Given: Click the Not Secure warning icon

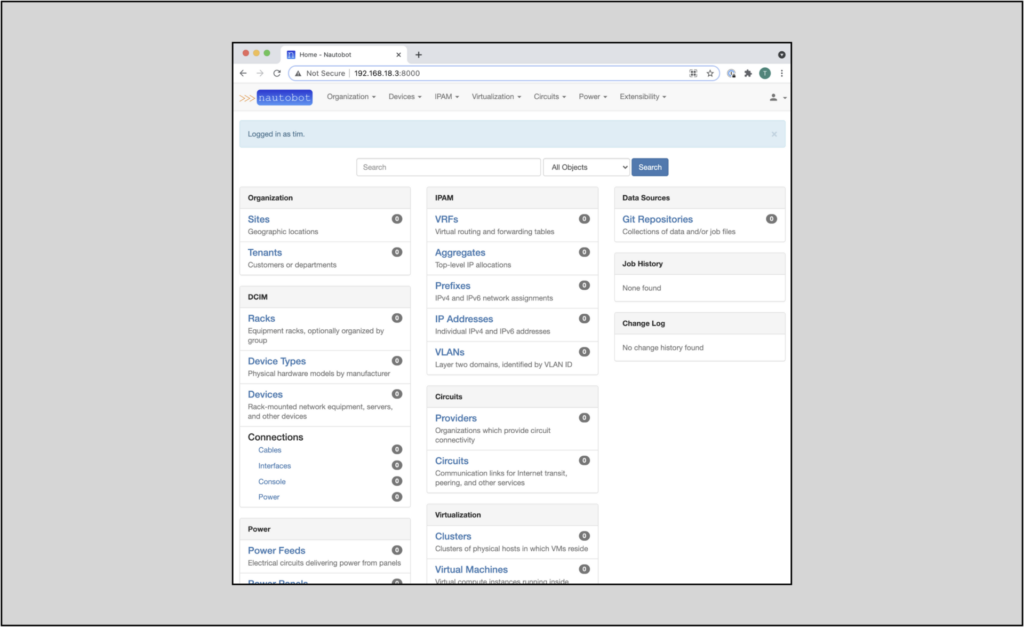Looking at the screenshot, I should (298, 73).
